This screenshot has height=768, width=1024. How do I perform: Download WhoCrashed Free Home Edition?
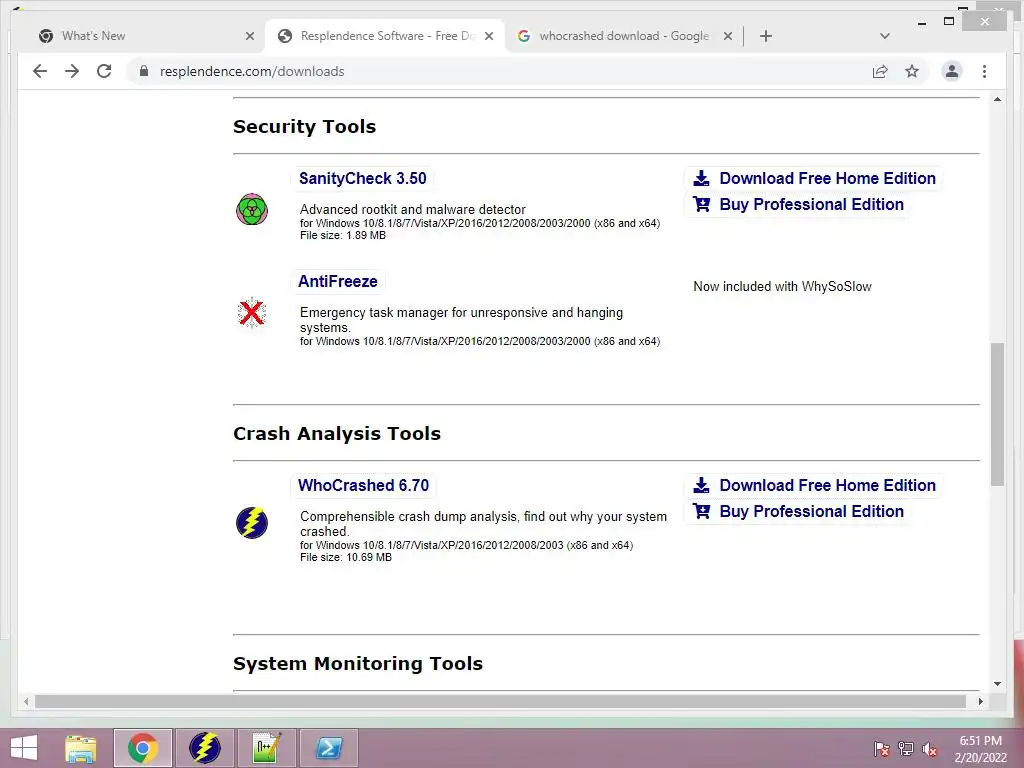coord(827,485)
